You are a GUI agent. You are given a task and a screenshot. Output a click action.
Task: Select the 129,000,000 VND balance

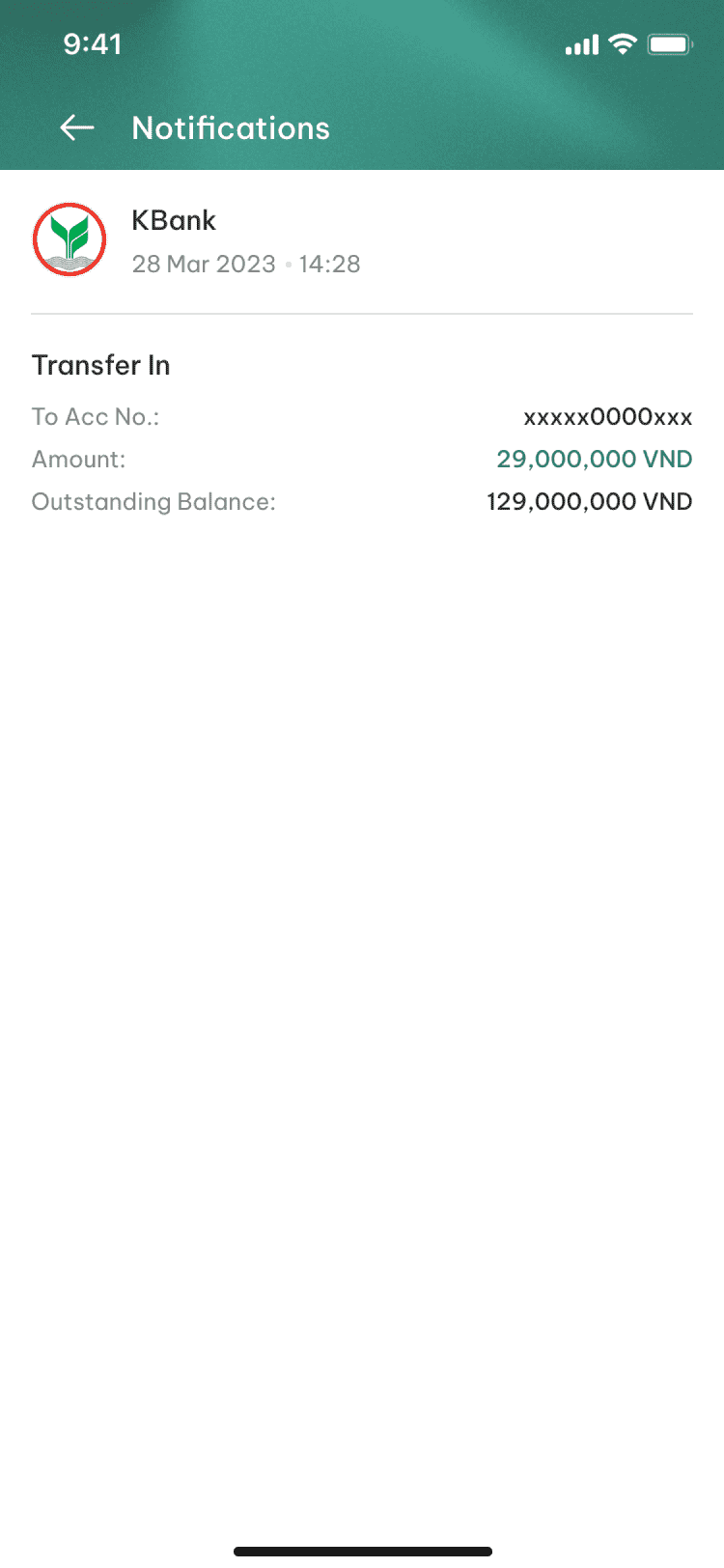tap(590, 501)
